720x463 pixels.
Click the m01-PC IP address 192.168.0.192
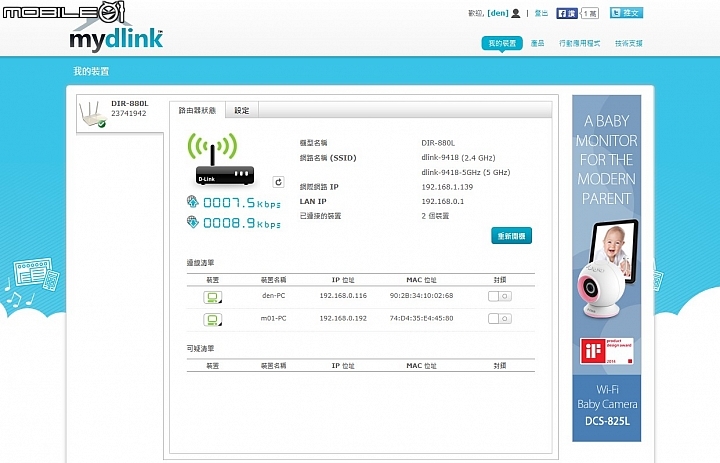click(343, 318)
